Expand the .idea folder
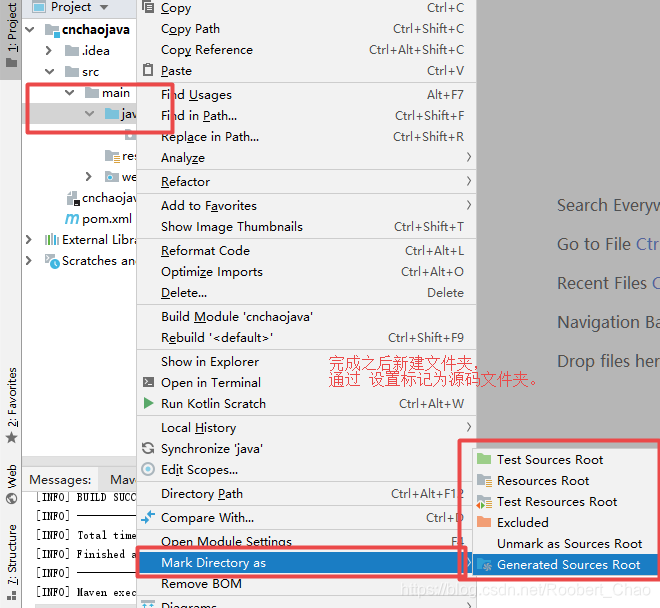Screen dimensions: 660x608 48,51
